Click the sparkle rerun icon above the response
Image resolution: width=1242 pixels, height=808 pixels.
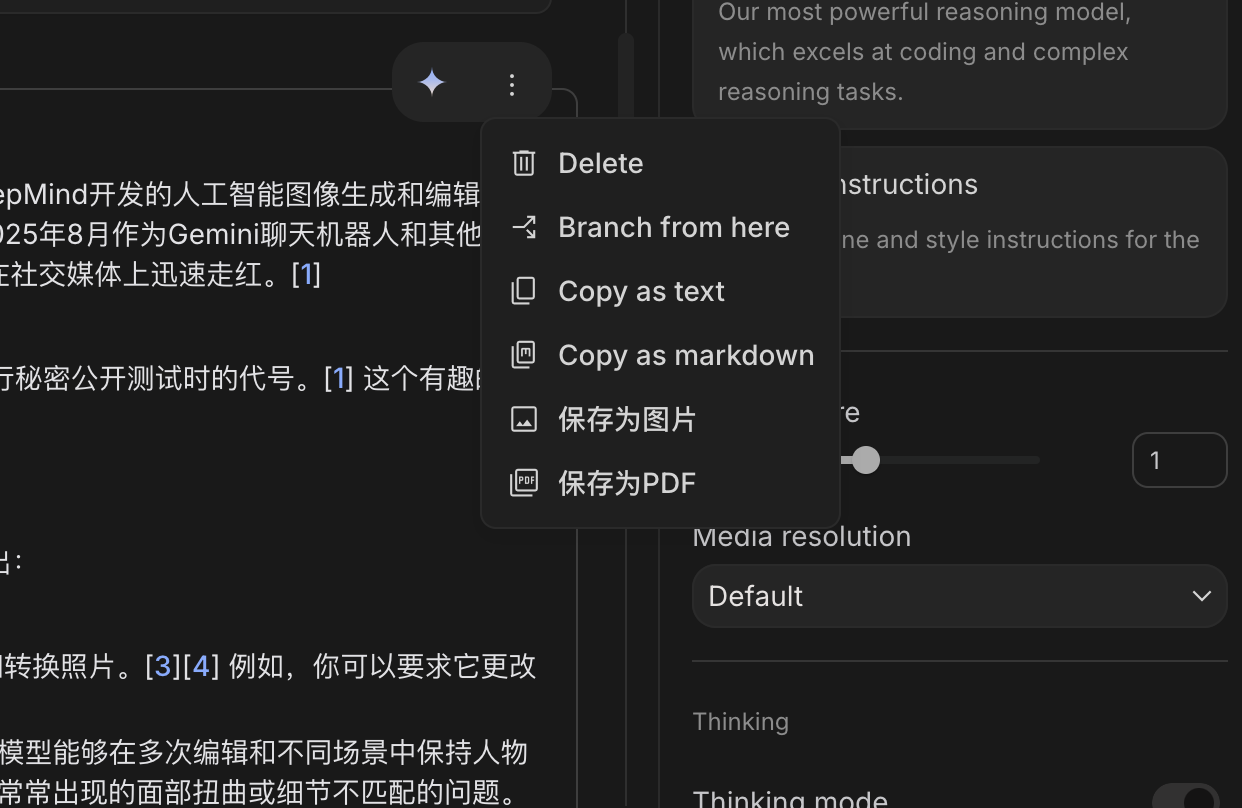pos(431,83)
